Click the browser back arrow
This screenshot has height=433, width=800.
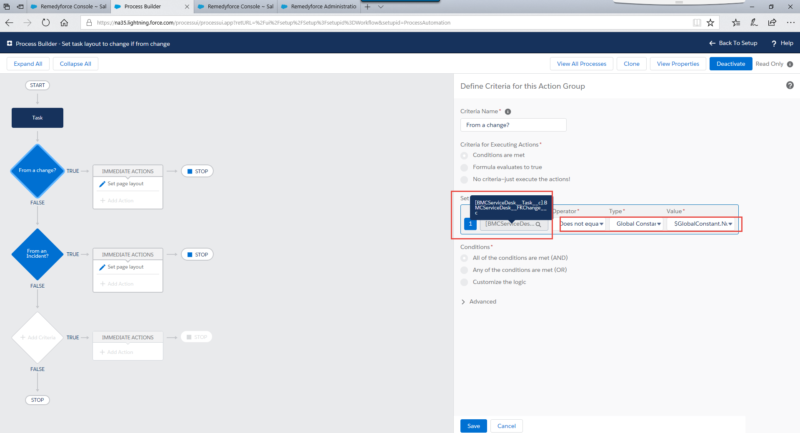(11, 22)
